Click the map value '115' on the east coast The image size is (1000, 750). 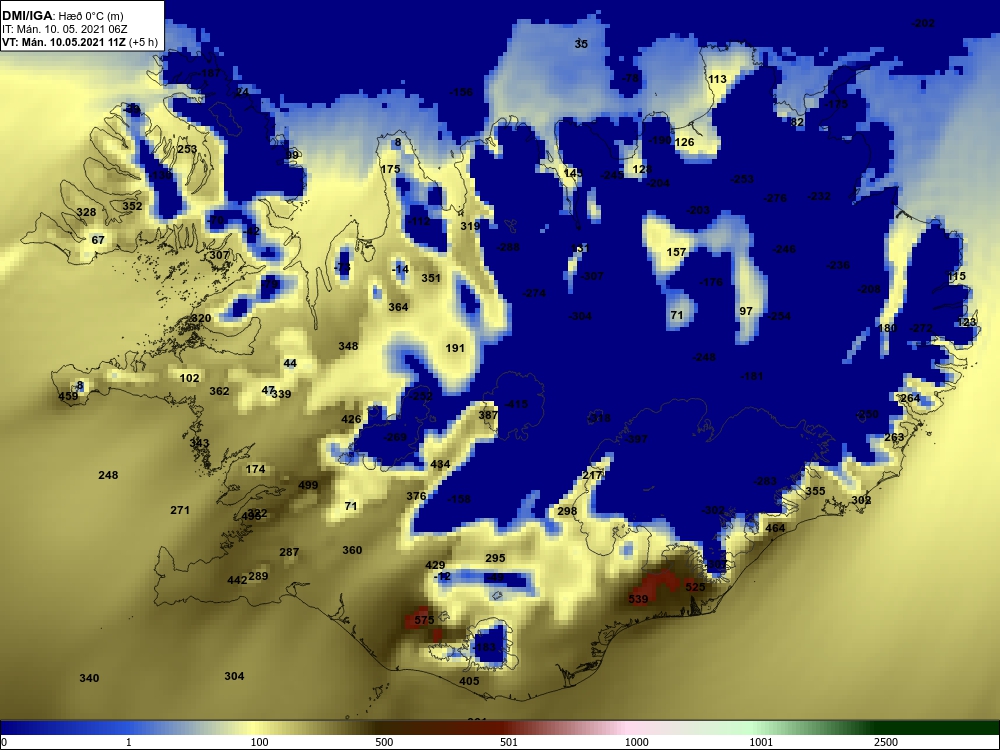point(957,277)
